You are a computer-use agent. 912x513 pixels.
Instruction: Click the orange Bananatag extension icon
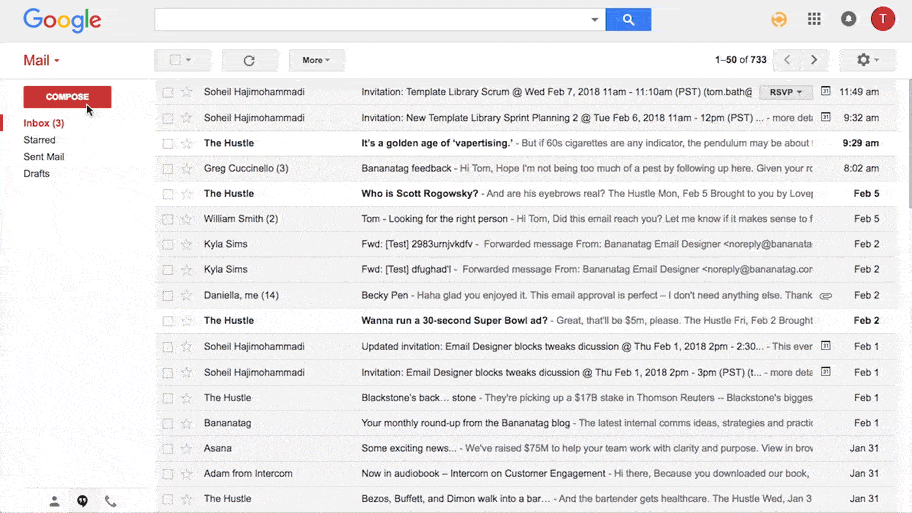779,19
